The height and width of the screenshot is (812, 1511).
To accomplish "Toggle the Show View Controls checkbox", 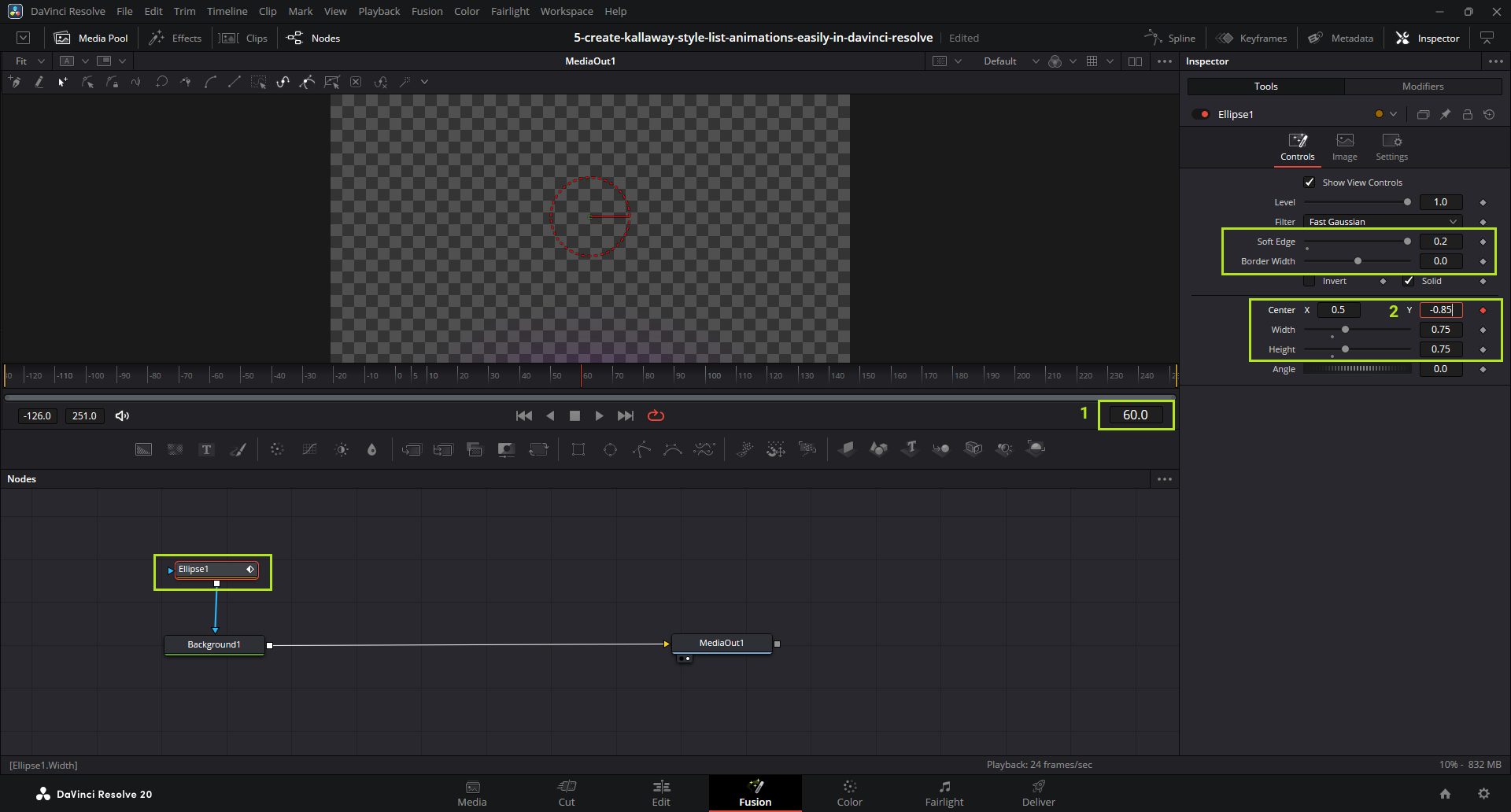I will [1310, 183].
